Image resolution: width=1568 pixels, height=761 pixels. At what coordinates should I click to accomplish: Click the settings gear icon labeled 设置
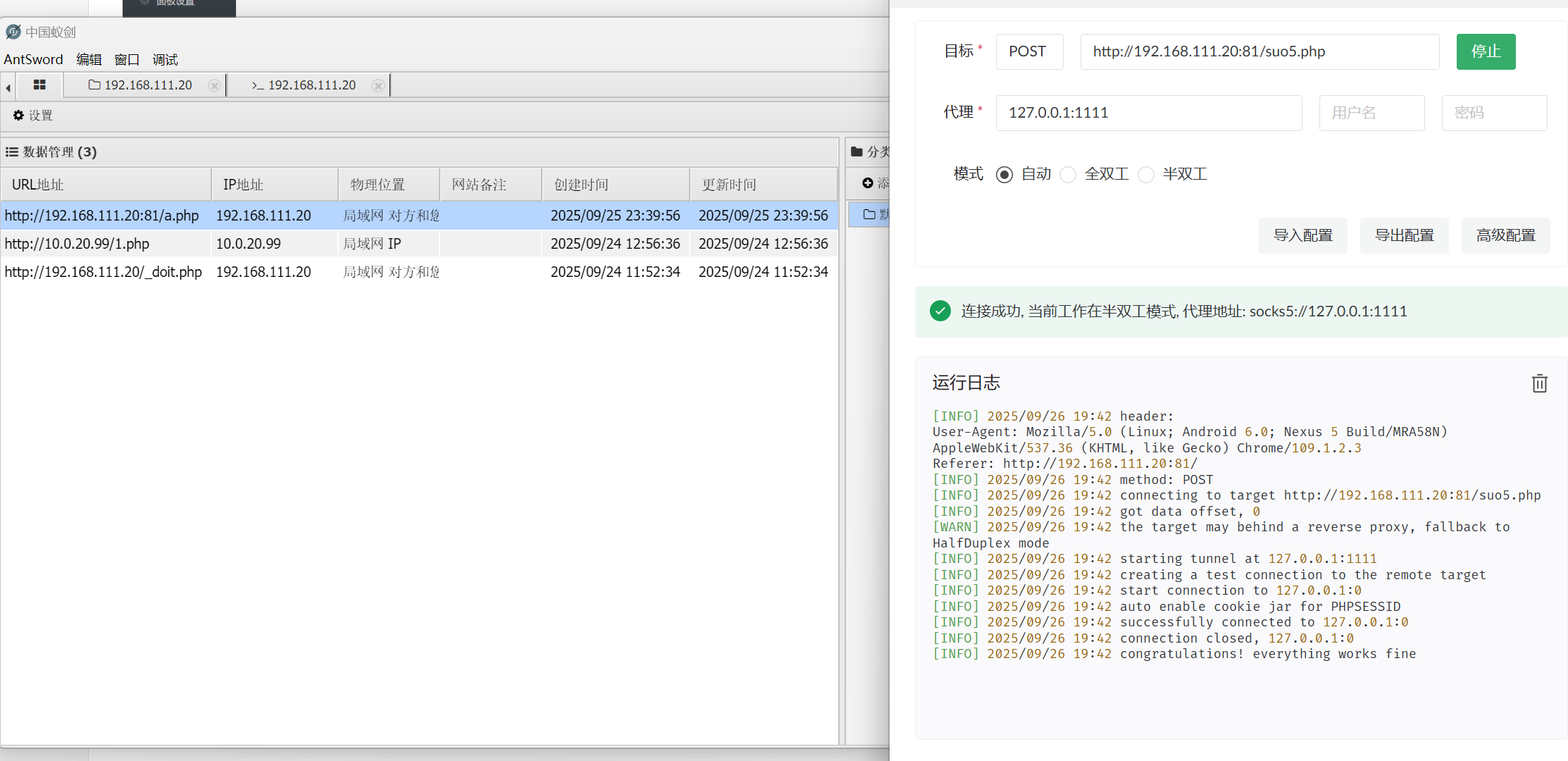[19, 116]
